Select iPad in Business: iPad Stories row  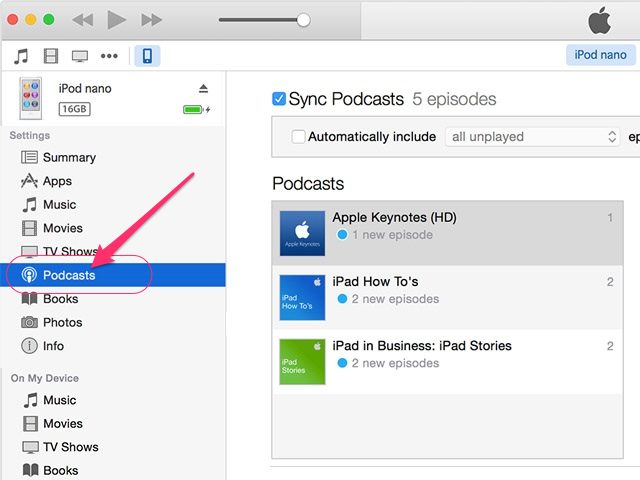coord(447,362)
